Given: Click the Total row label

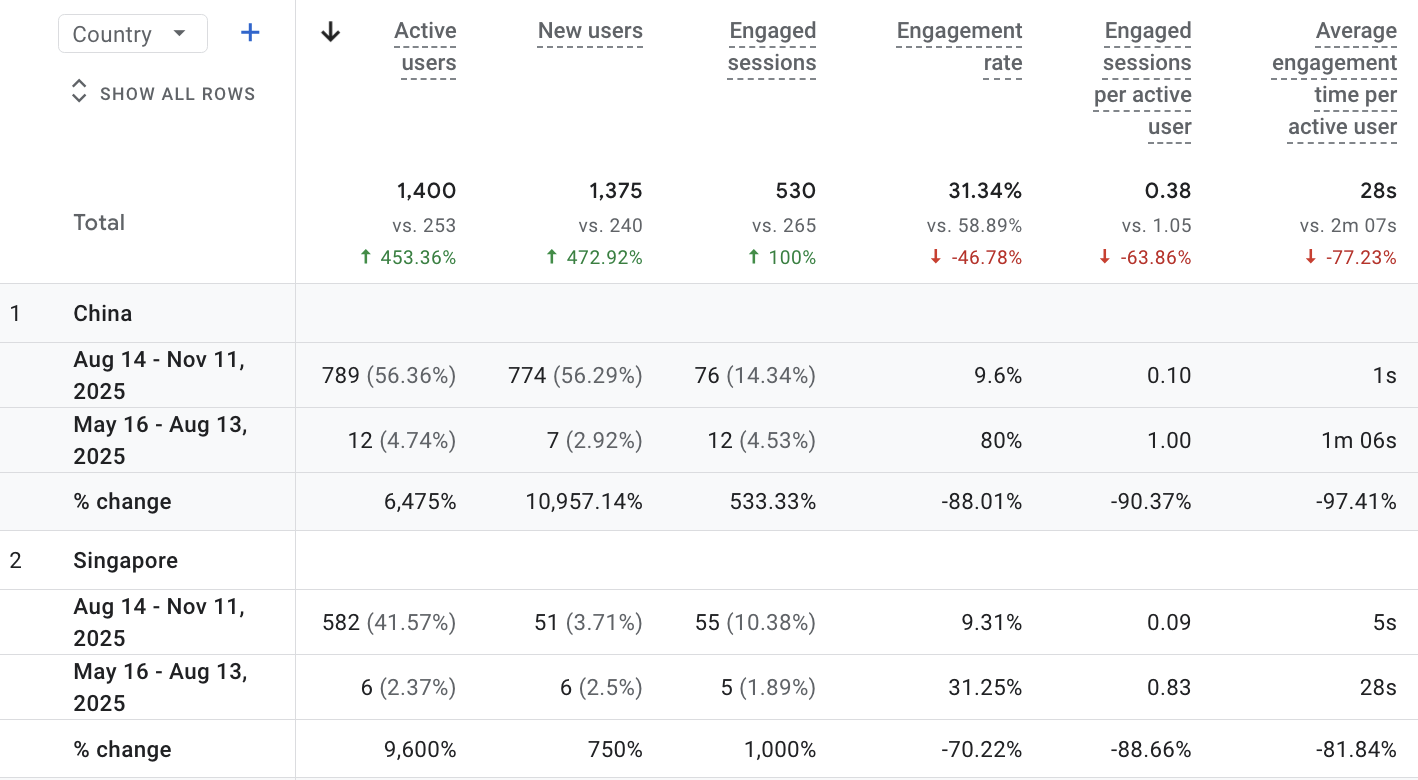Looking at the screenshot, I should 98,222.
